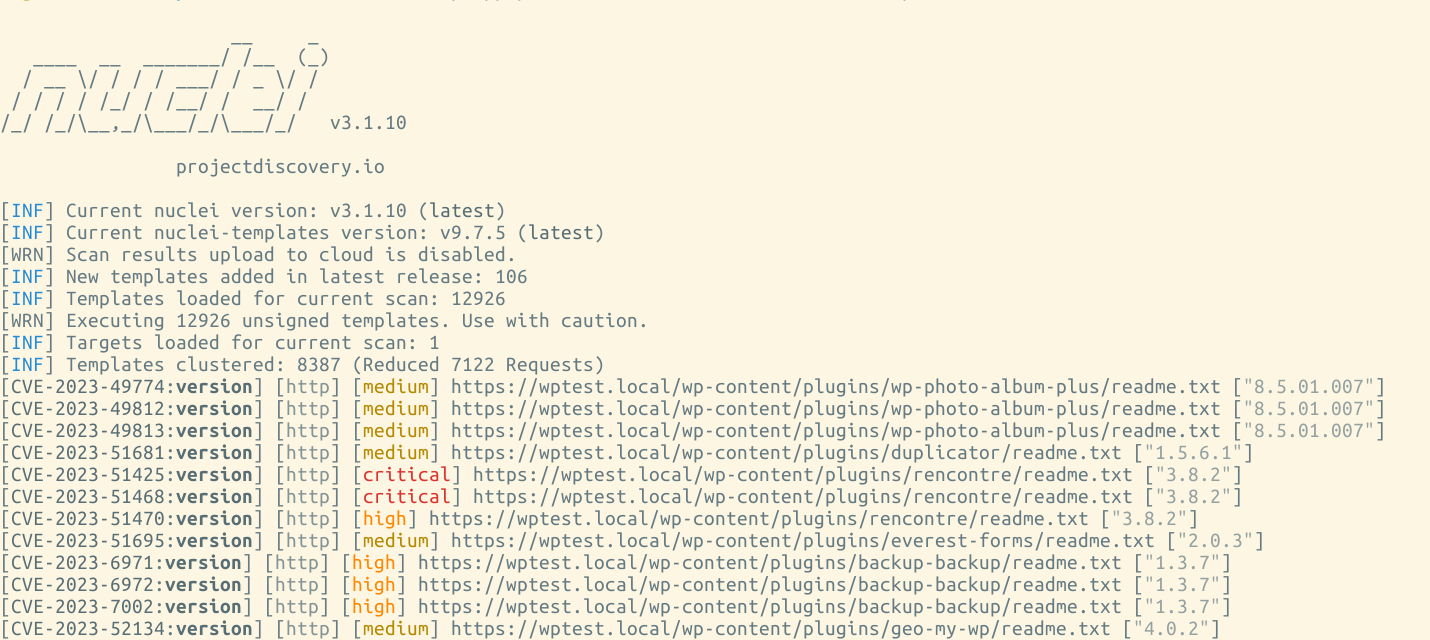The height and width of the screenshot is (640, 1430).
Task: Click the projectdiscovery.io text under the logo
Action: [280, 167]
